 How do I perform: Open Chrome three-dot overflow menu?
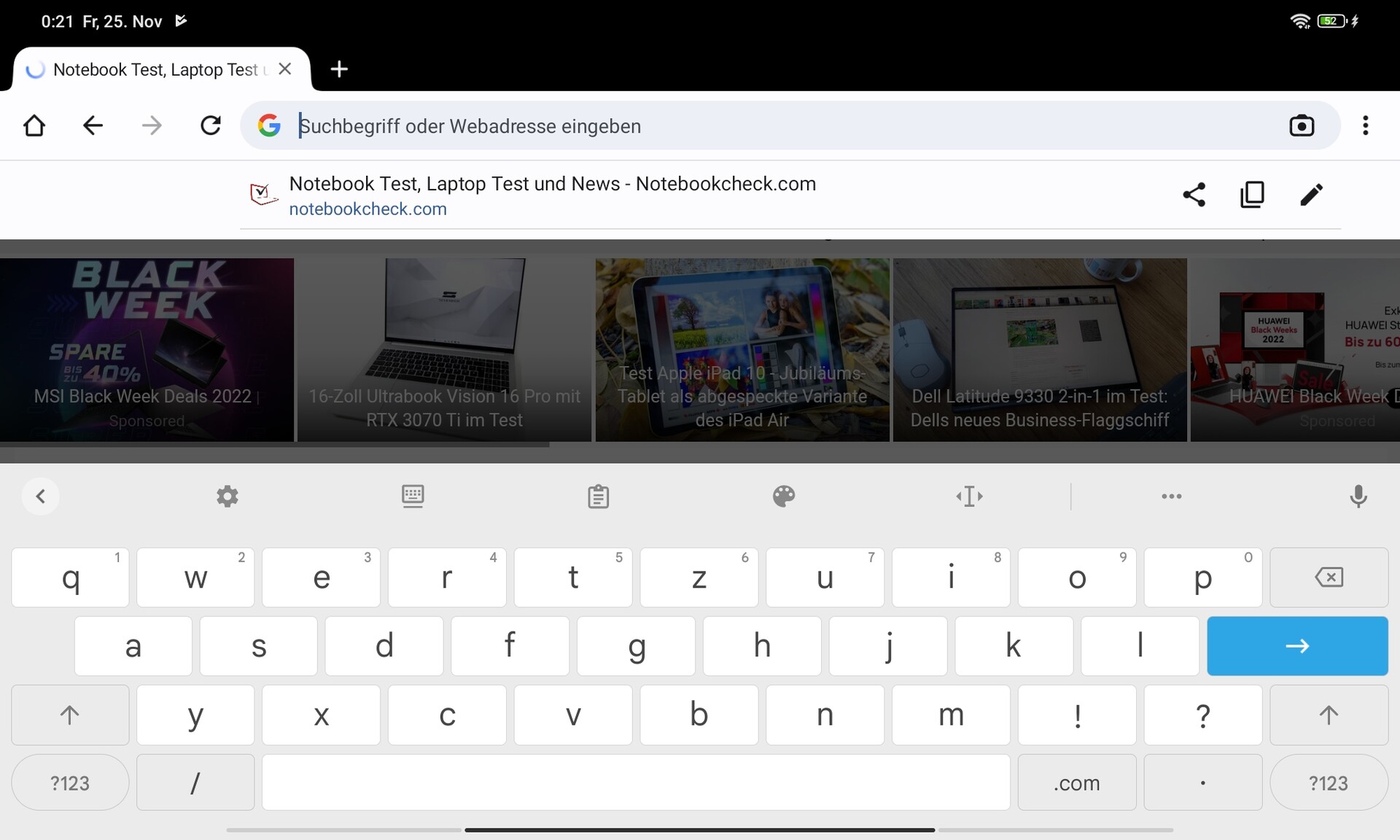point(1365,126)
